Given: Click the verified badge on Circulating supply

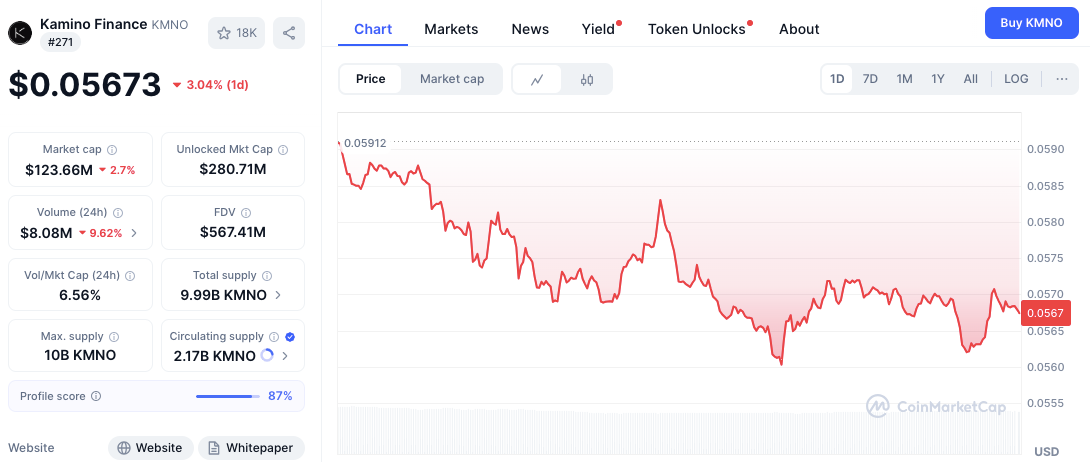Looking at the screenshot, I should [290, 336].
